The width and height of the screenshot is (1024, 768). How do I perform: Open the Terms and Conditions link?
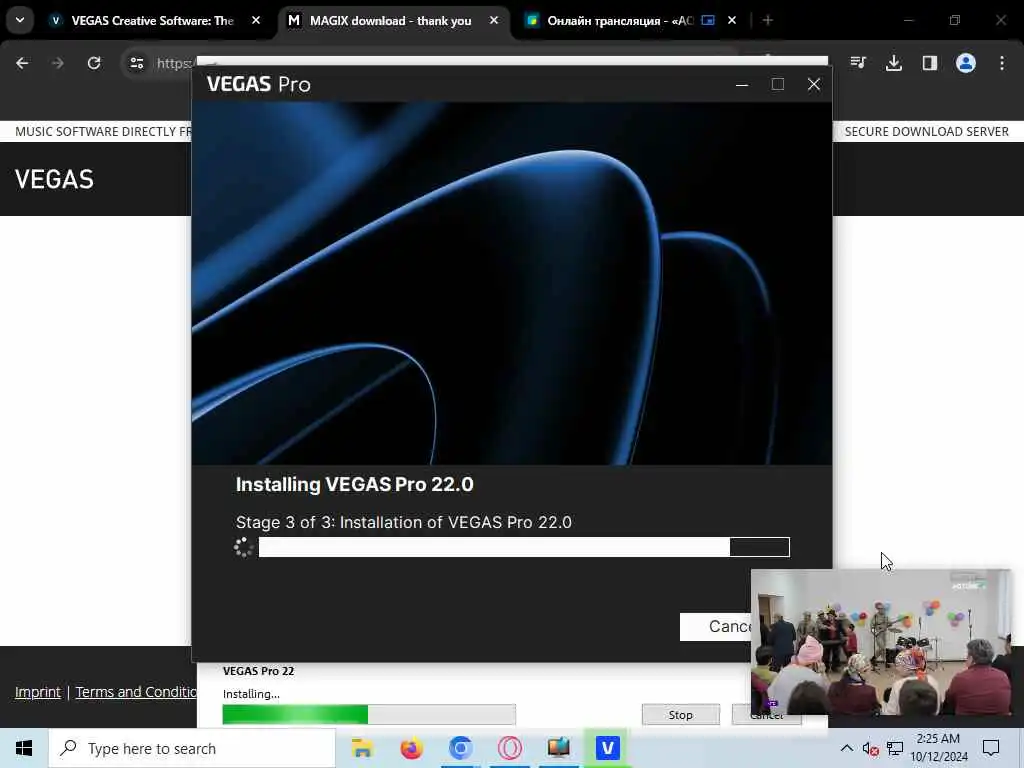[x=136, y=692]
